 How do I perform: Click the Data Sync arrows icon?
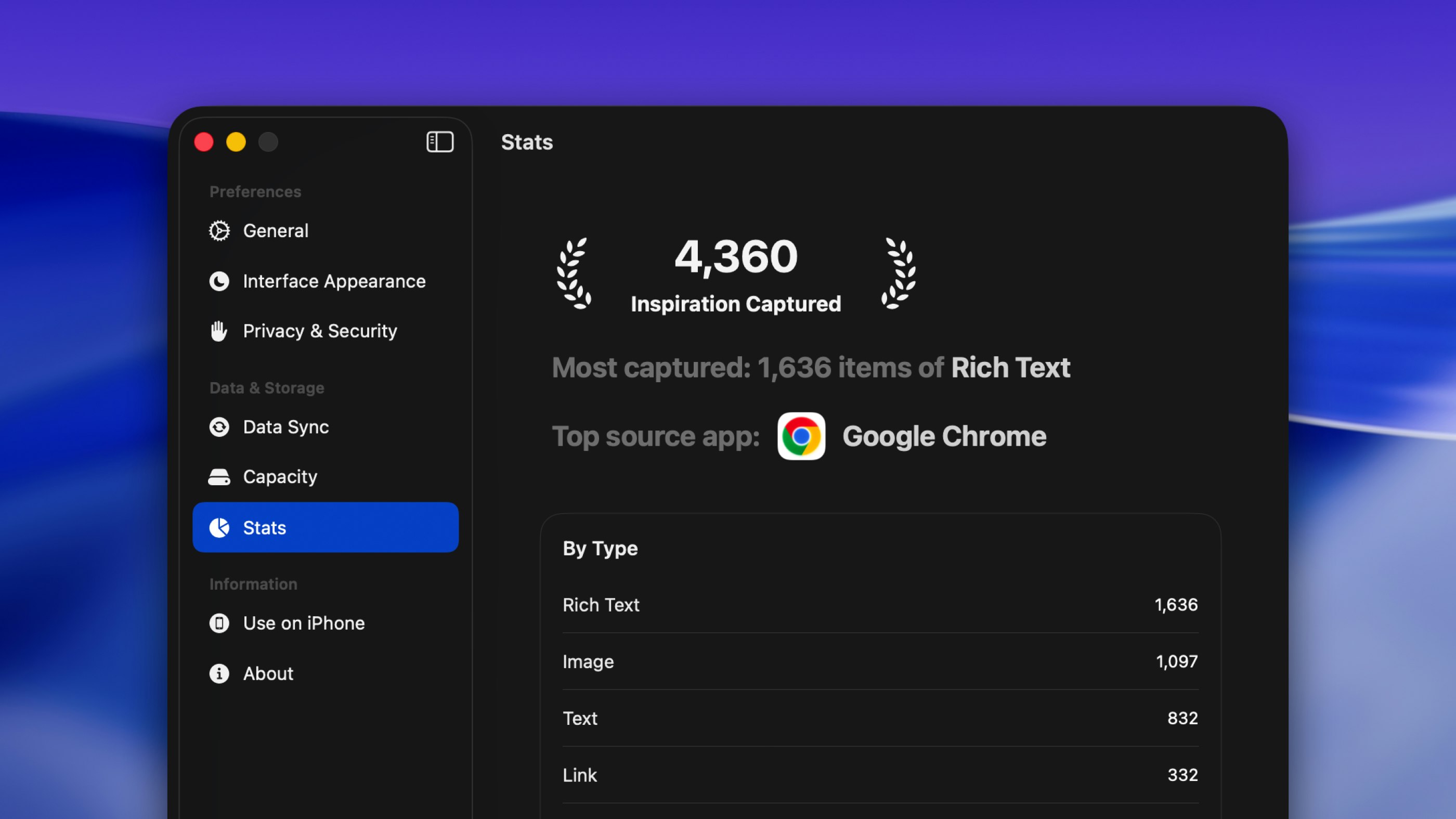pyautogui.click(x=219, y=427)
